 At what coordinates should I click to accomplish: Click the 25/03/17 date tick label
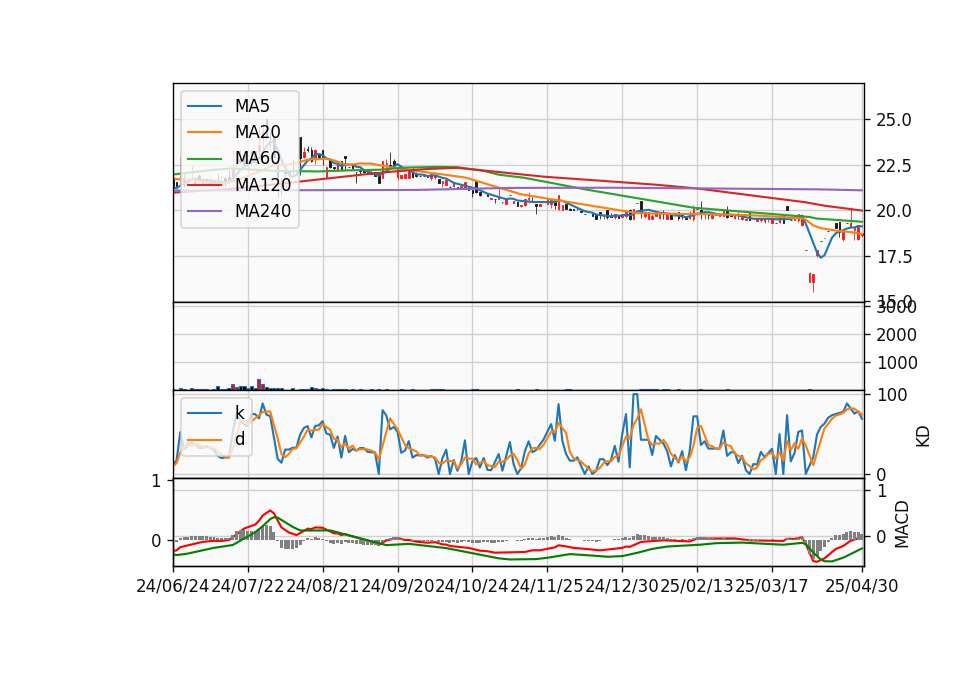[x=771, y=586]
